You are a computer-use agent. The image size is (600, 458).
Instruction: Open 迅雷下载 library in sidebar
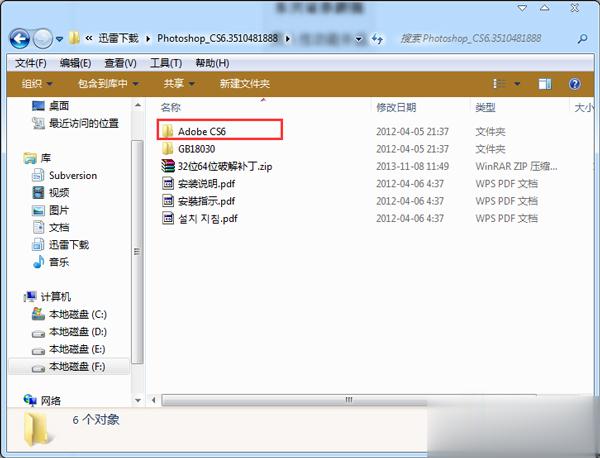coord(68,245)
